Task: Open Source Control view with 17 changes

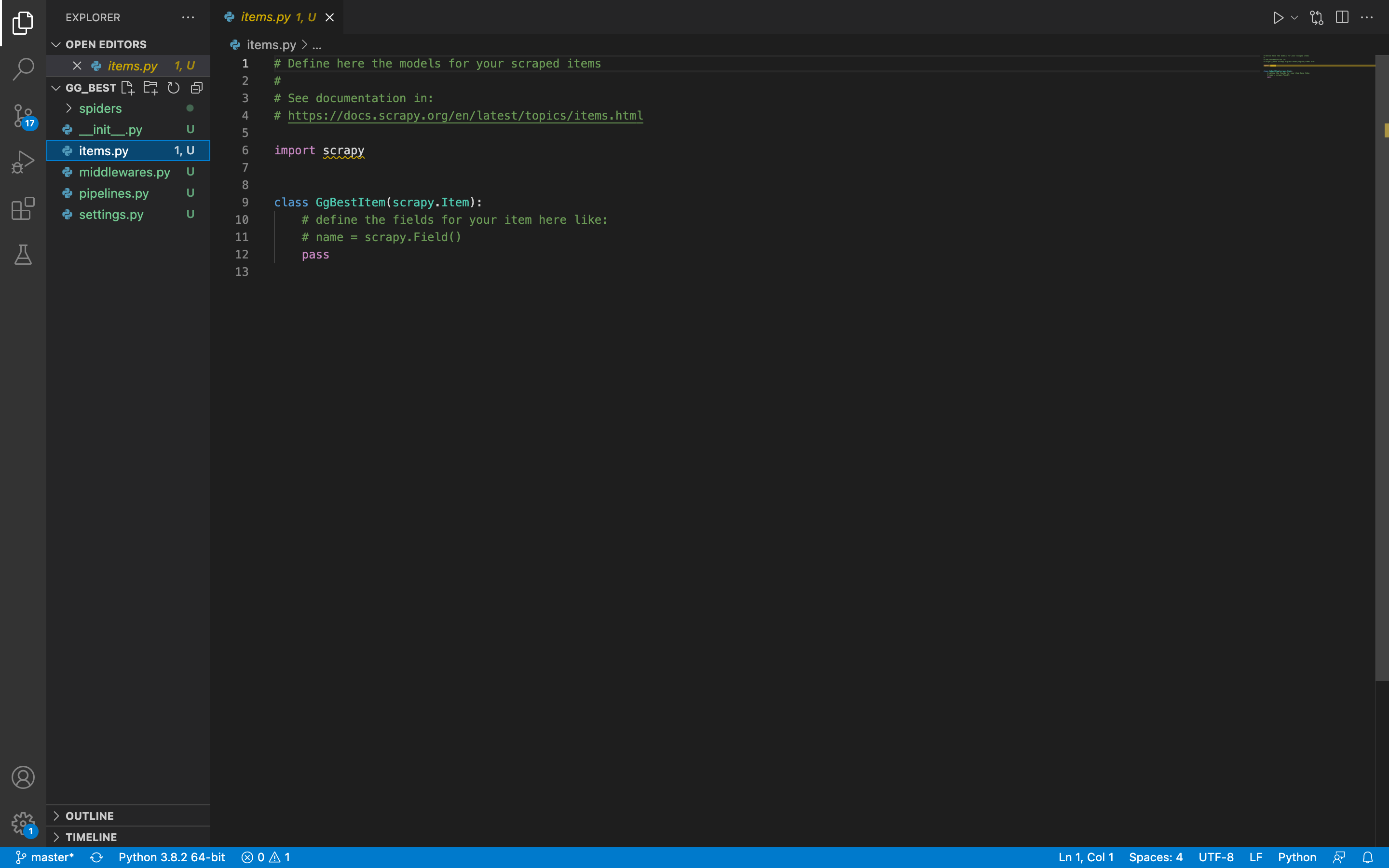Action: (x=23, y=115)
